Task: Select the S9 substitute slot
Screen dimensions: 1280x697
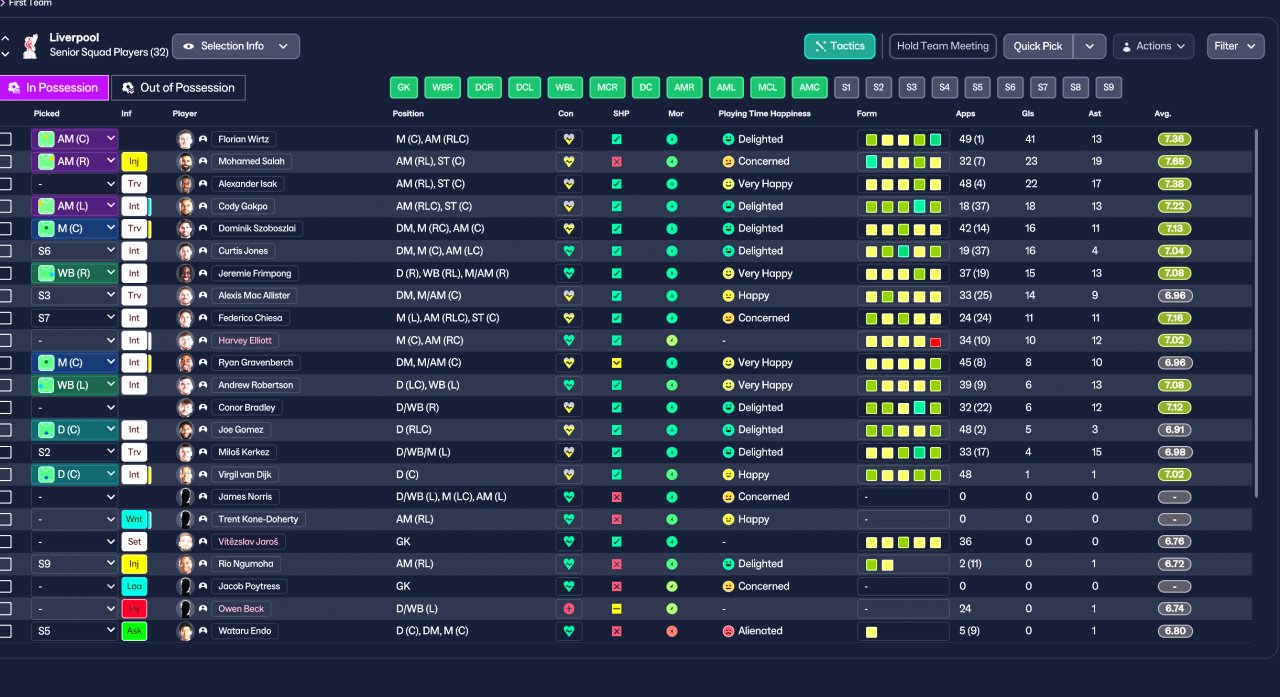Action: coord(1108,88)
